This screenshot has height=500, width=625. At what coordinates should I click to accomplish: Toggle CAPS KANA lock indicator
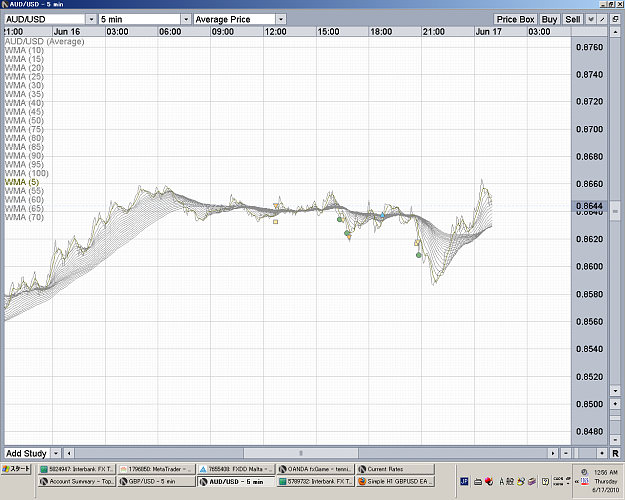click(558, 481)
